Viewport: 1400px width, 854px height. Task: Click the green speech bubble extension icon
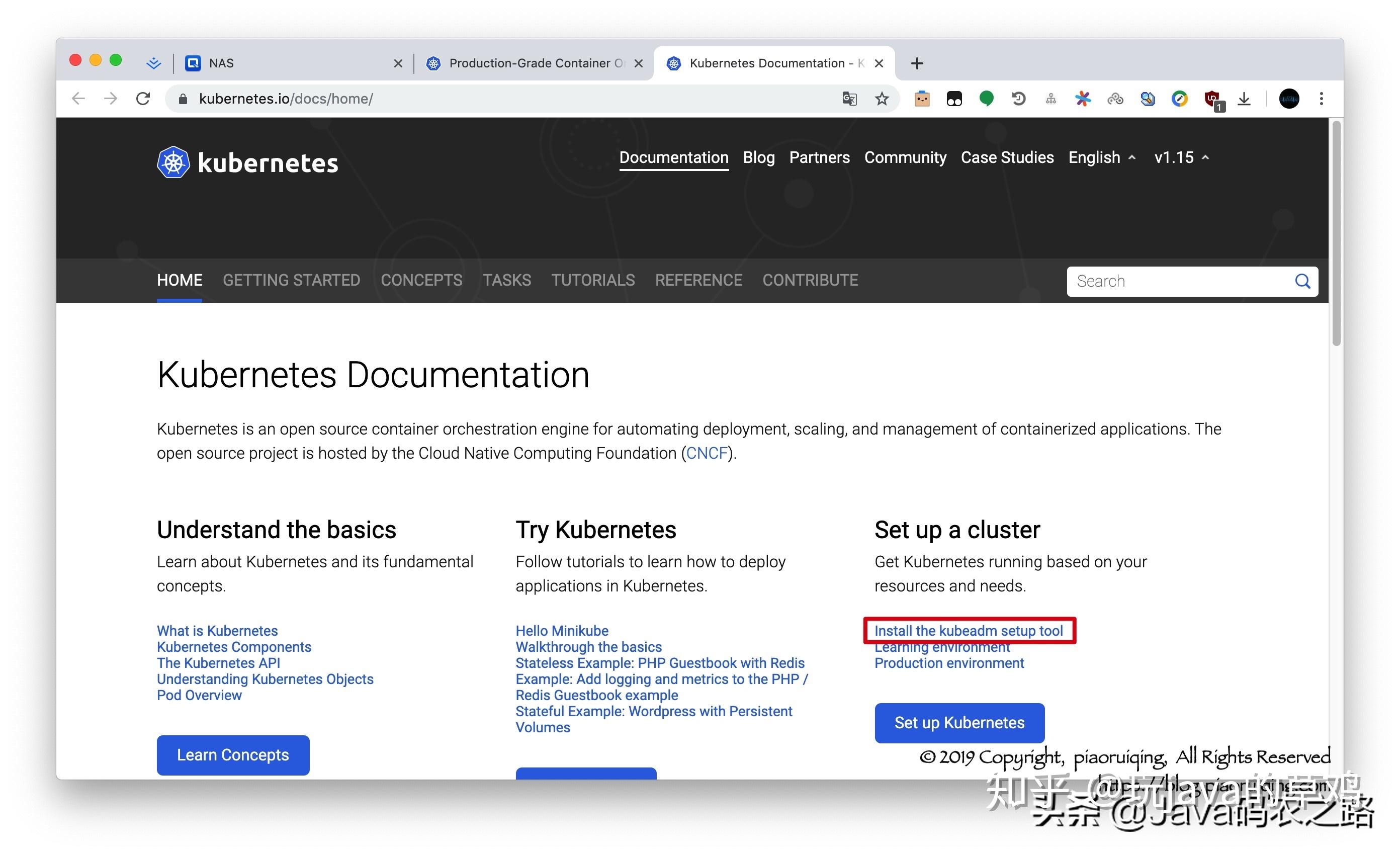(986, 98)
